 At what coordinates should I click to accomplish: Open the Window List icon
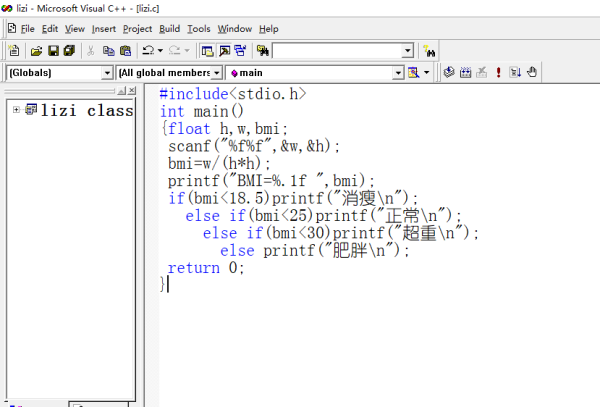240,50
